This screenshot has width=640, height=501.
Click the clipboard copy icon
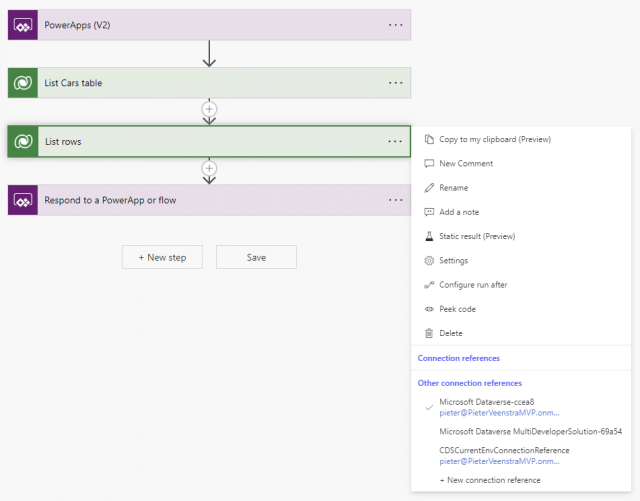(429, 139)
